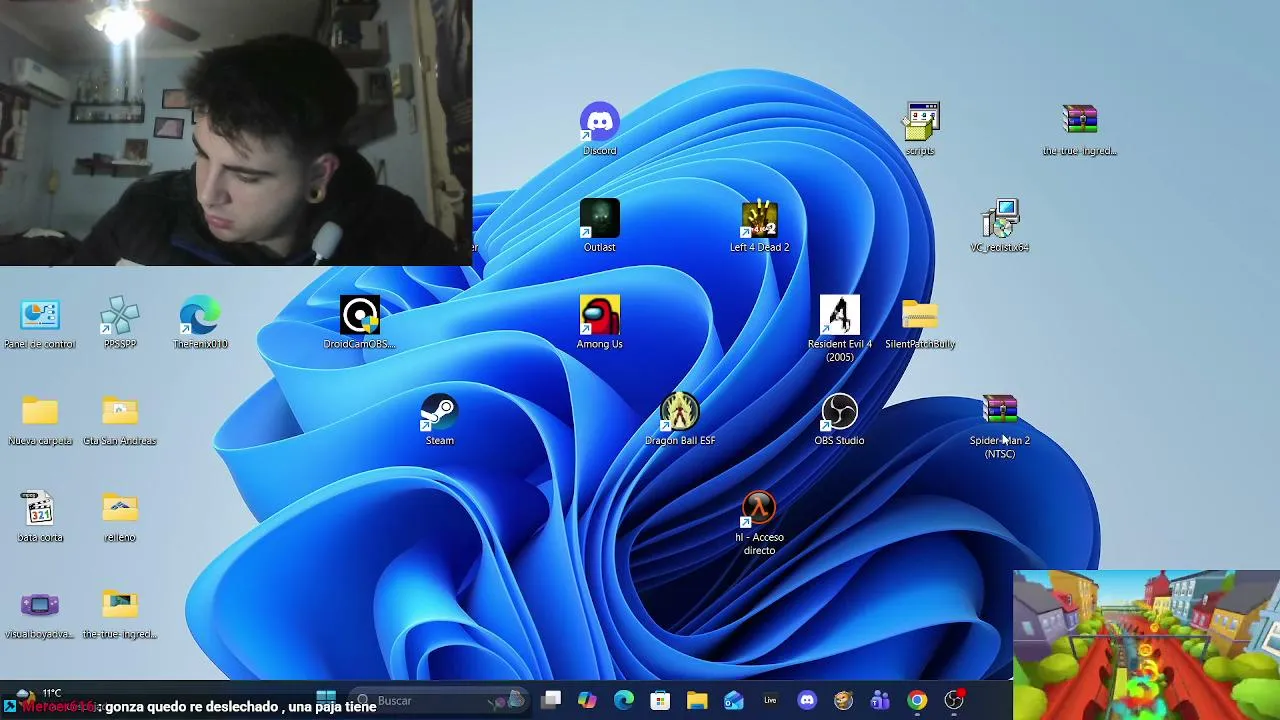Click the taskbar Buscar search box

click(x=440, y=701)
